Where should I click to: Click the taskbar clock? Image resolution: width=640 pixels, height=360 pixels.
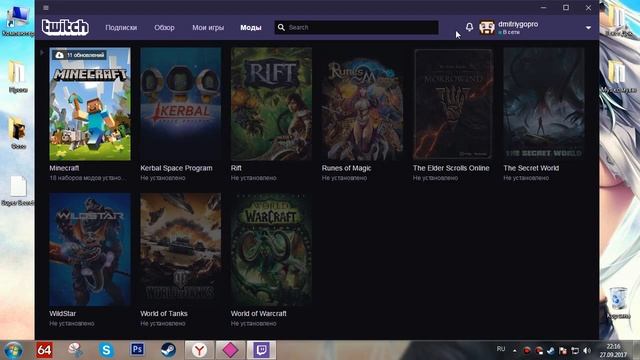coord(613,350)
